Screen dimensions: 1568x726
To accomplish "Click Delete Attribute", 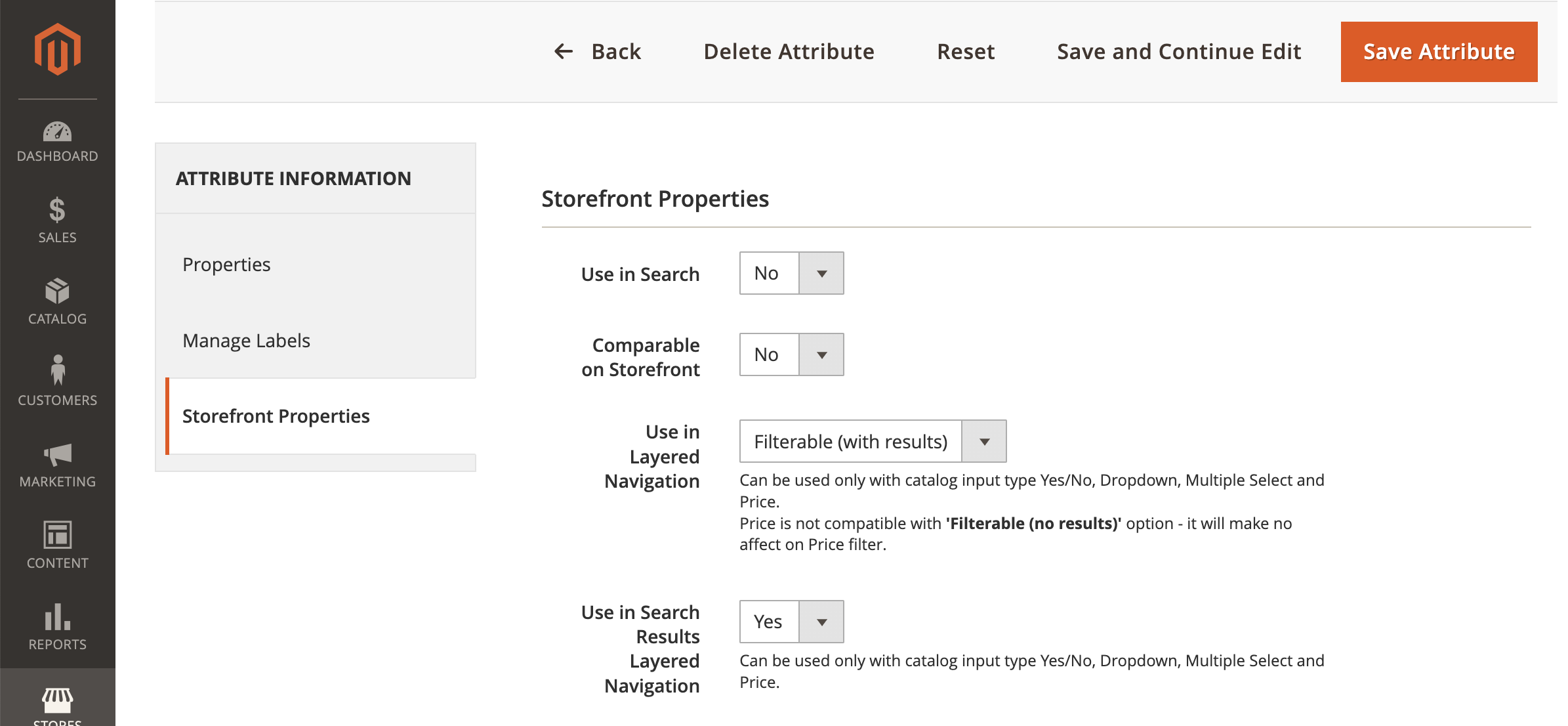I will (787, 51).
